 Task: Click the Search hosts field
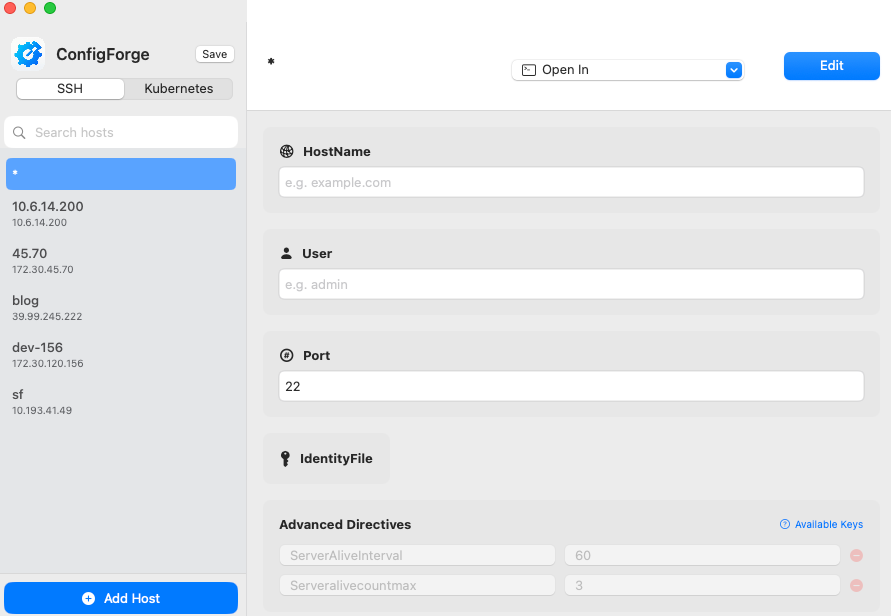[121, 132]
